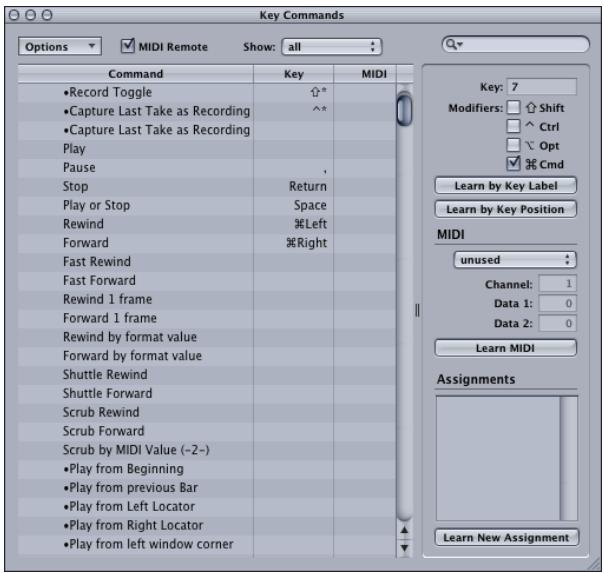Click the Channel value field
The width and height of the screenshot is (604, 573).
click(557, 284)
